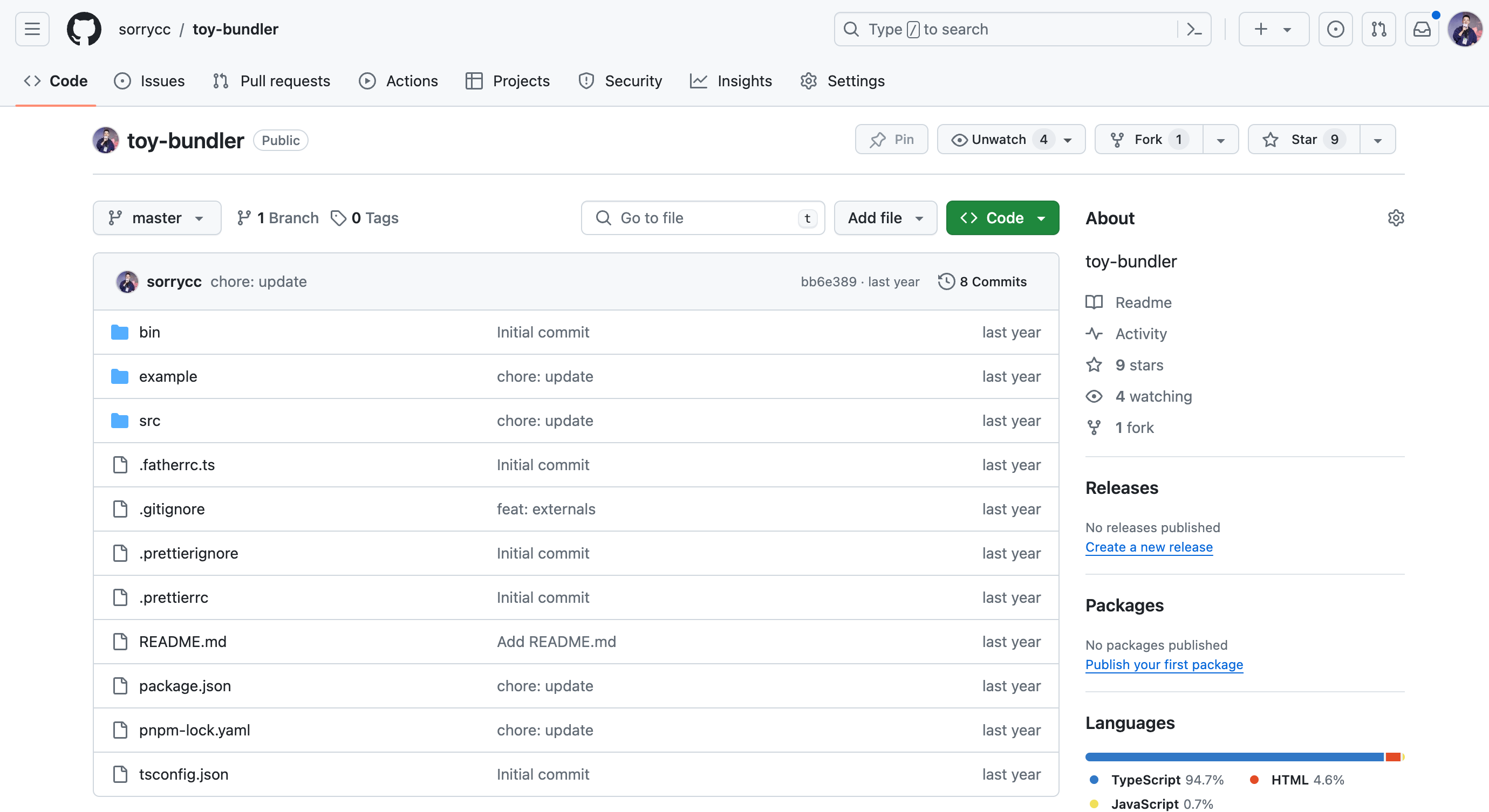The height and width of the screenshot is (812, 1489).
Task: Edit About details with gear icon
Action: click(x=1395, y=218)
